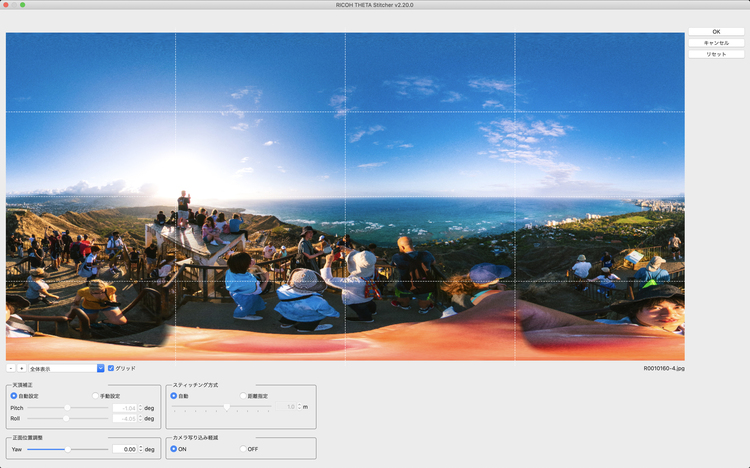The image size is (750, 468).
Task: Click the キャンセル cancel button
Action: (716, 43)
